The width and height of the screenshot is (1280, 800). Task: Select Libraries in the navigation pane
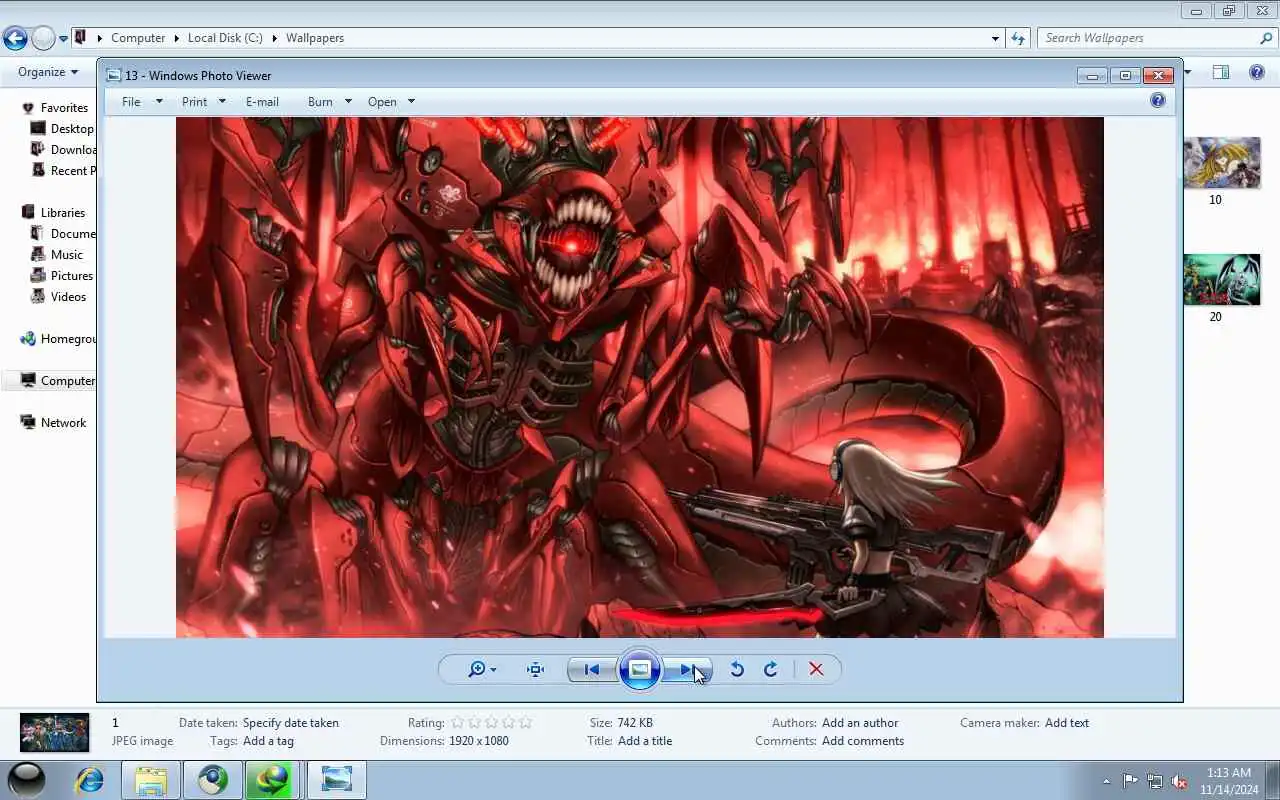click(62, 212)
